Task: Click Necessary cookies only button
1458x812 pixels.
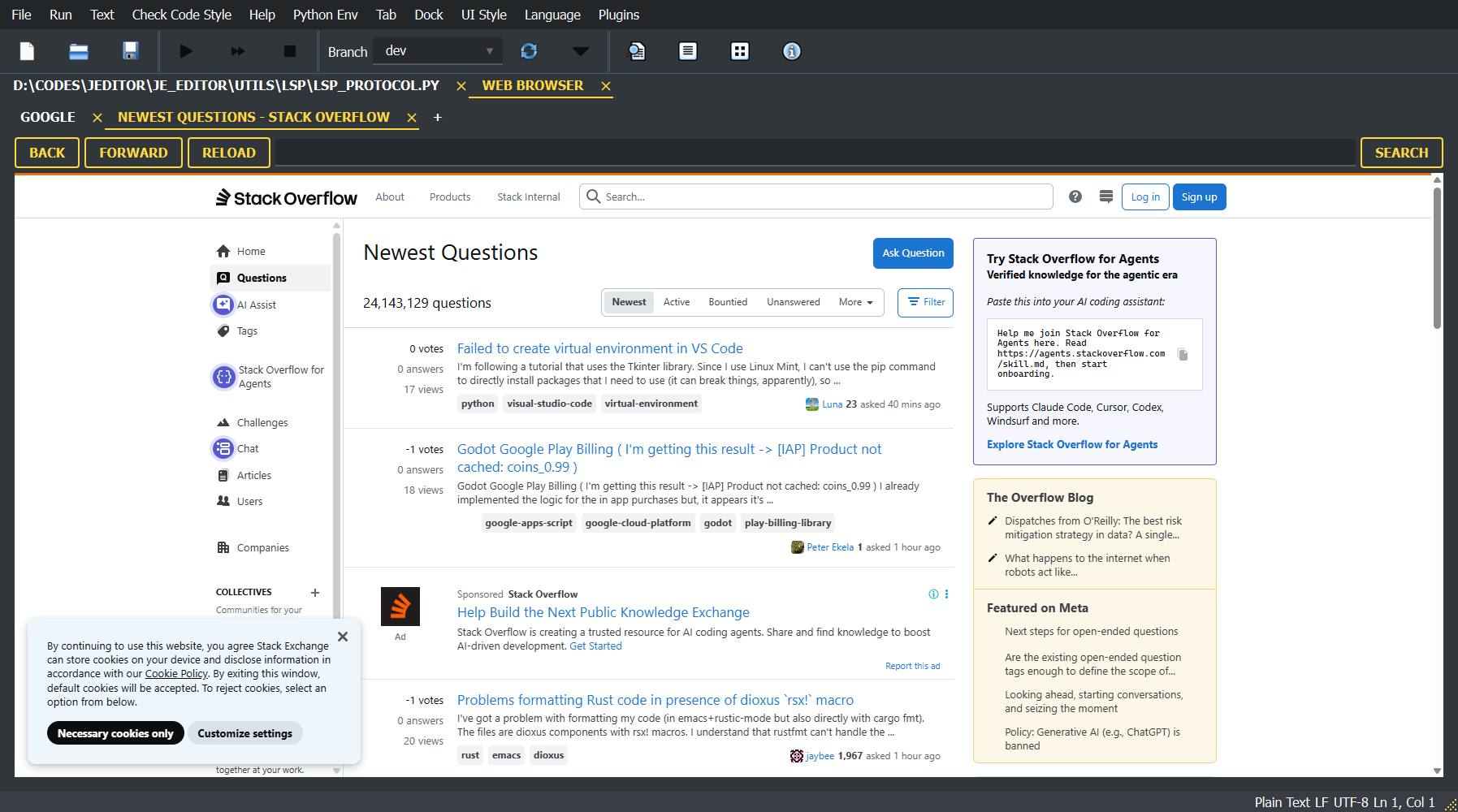Action: (x=115, y=733)
